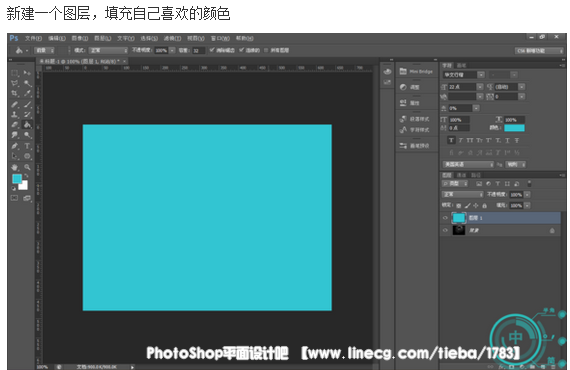The width and height of the screenshot is (570, 370).
Task: Select the Hand tool
Action: click(x=15, y=167)
